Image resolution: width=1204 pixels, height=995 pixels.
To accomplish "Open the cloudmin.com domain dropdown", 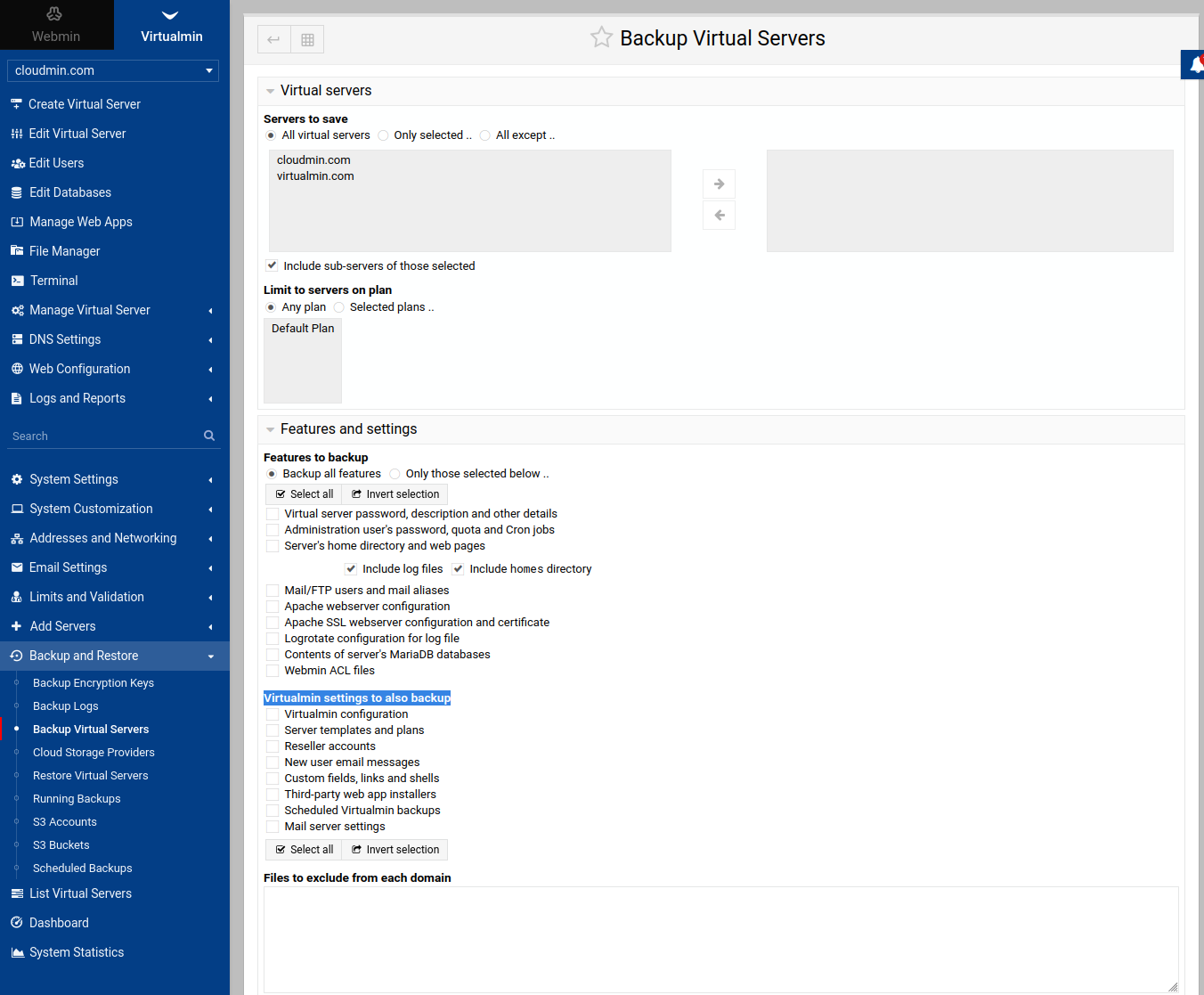I will (x=113, y=70).
